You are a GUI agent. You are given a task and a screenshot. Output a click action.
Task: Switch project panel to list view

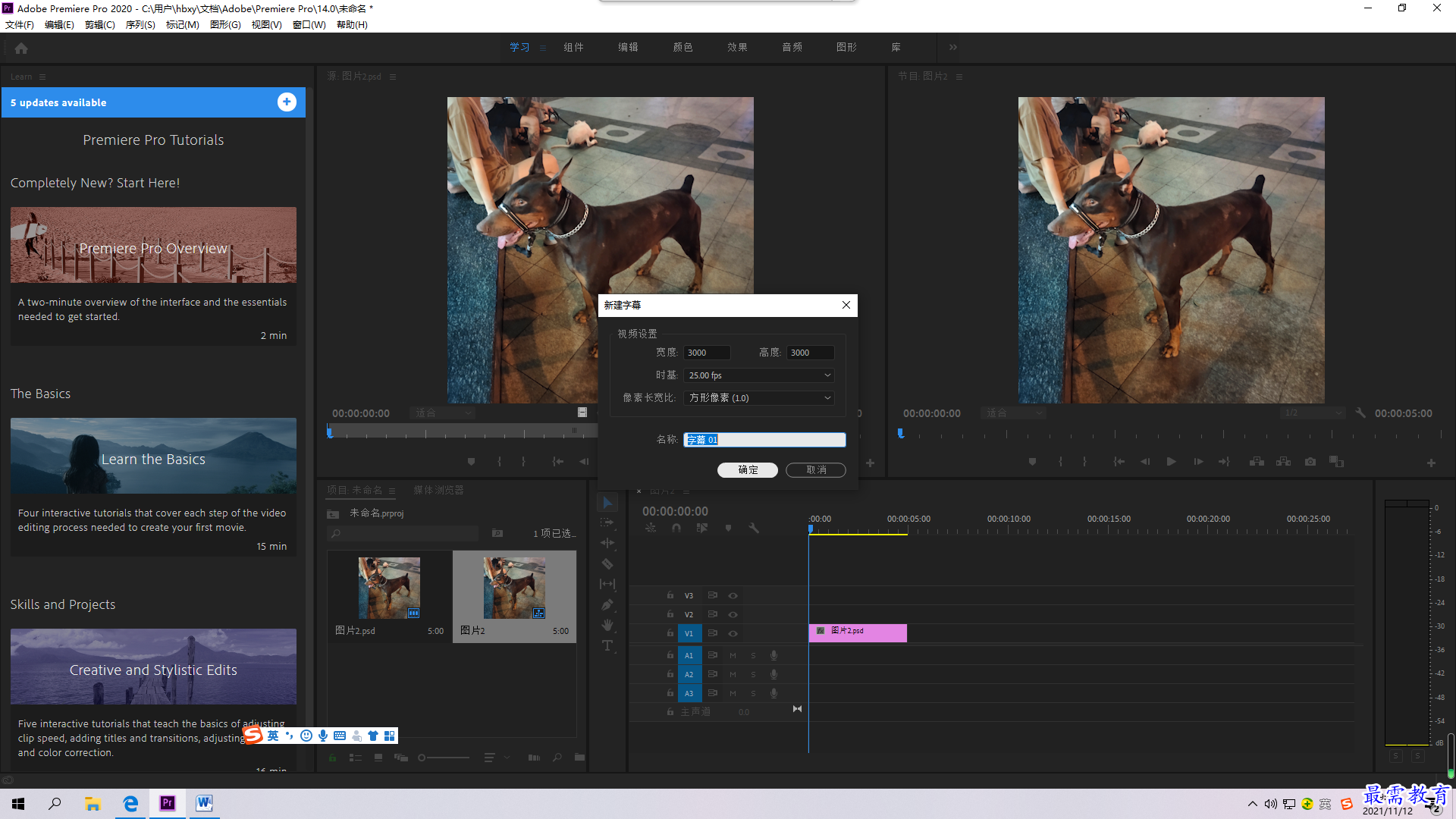pyautogui.click(x=355, y=757)
